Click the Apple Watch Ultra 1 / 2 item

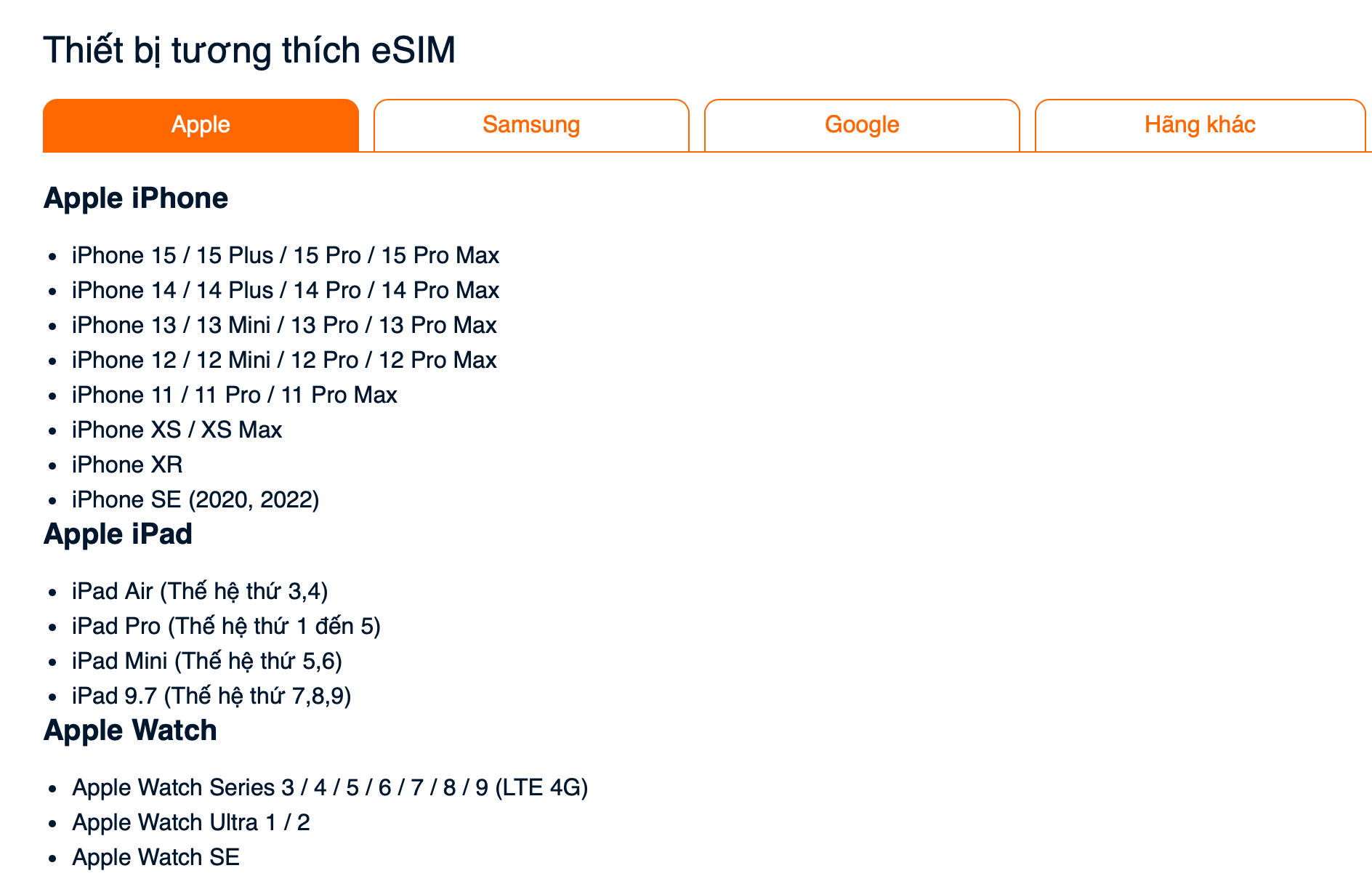(191, 822)
